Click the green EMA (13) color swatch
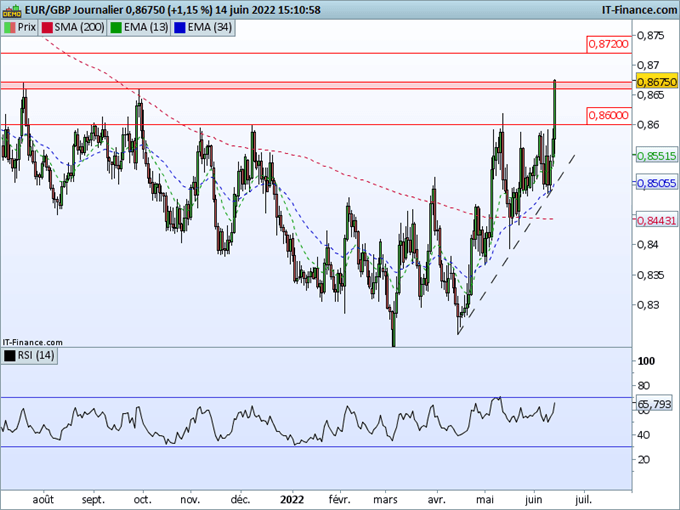The image size is (680, 510). [116, 27]
